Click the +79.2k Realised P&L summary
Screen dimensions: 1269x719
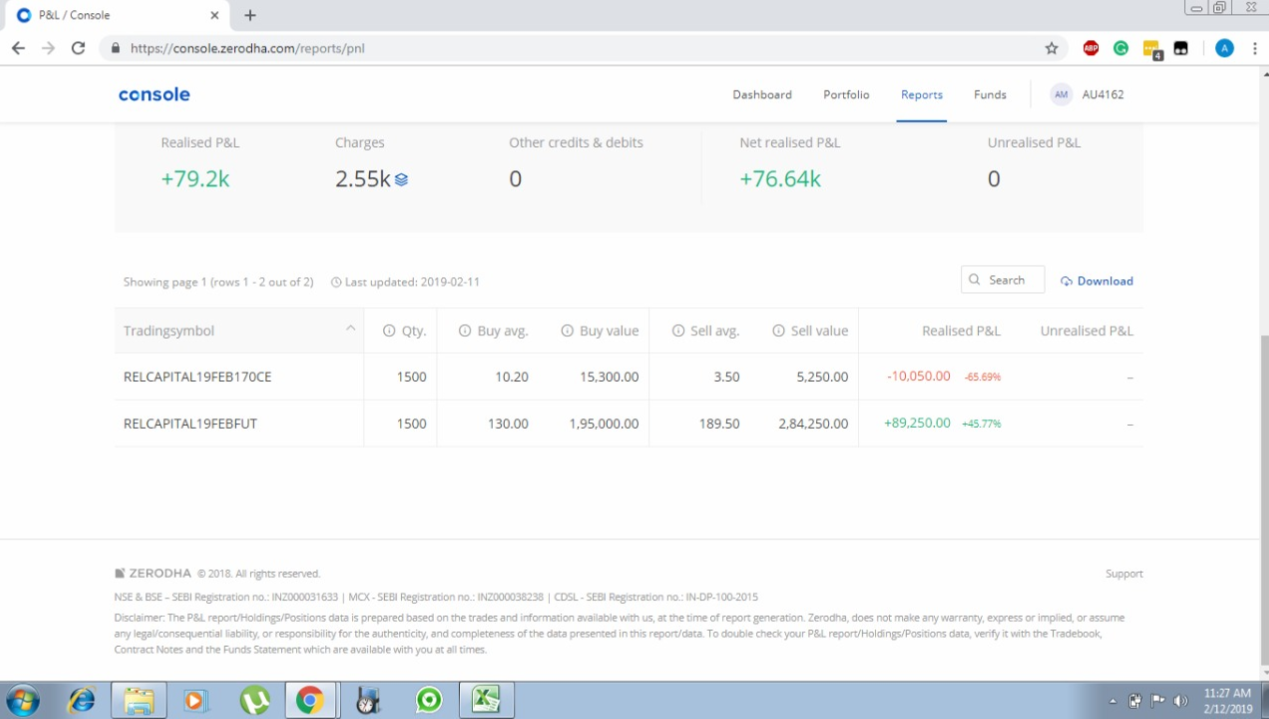(195, 179)
